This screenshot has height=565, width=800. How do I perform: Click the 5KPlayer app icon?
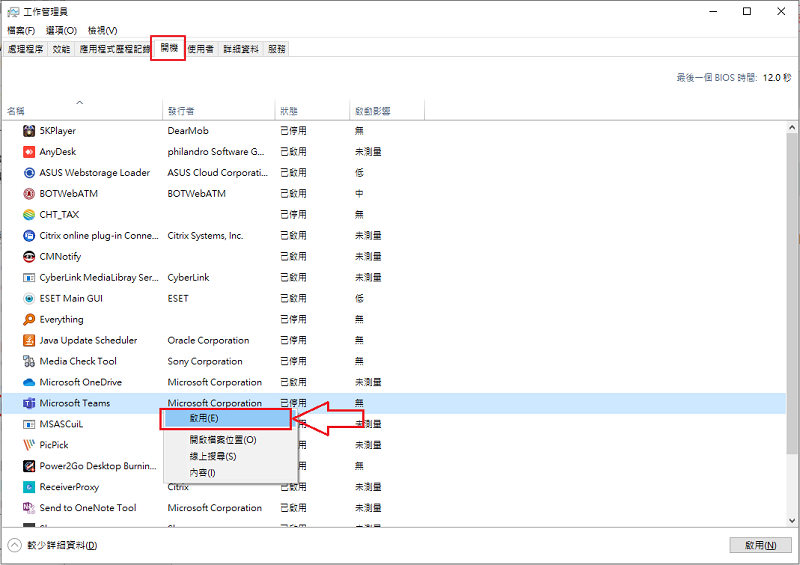pyautogui.click(x=29, y=131)
